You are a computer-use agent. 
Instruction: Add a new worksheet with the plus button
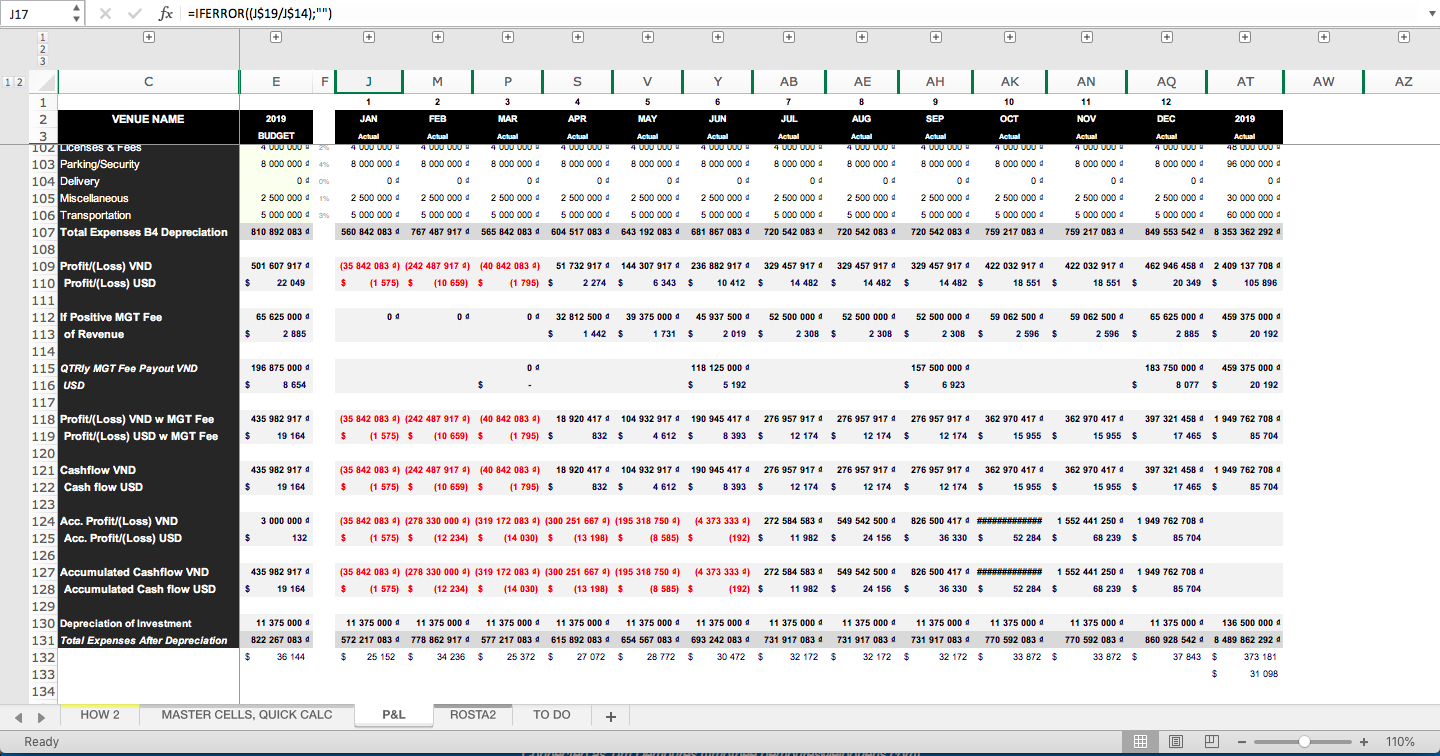610,714
